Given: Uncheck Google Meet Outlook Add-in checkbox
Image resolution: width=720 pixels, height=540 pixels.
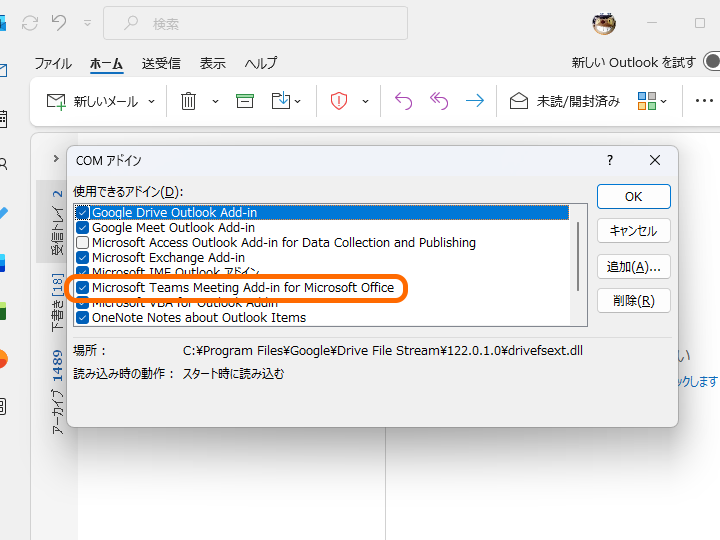Looking at the screenshot, I should tap(82, 227).
